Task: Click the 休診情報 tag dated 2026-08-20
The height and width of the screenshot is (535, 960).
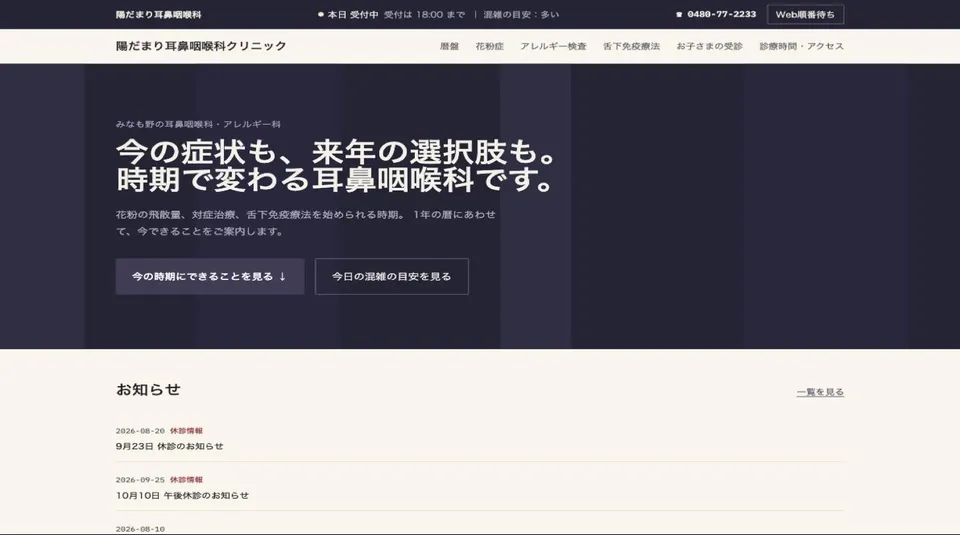Action: [186, 431]
